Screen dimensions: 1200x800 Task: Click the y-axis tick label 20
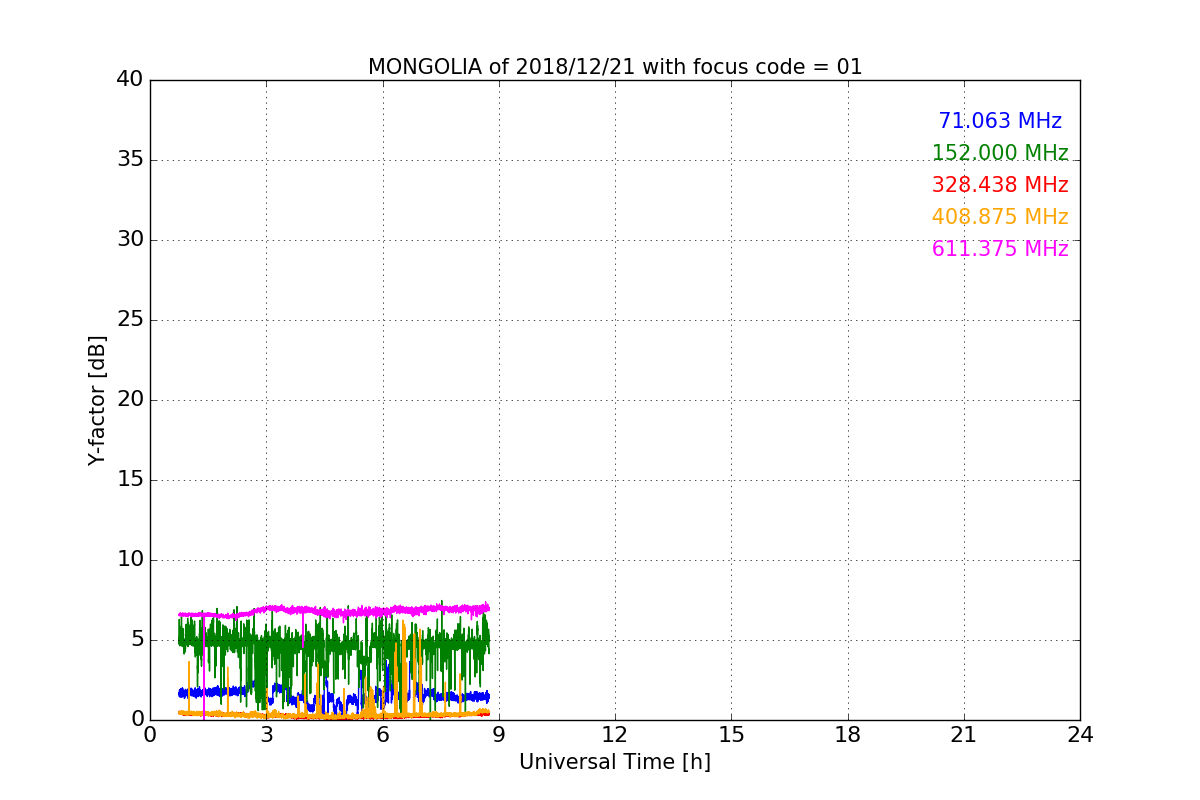click(x=130, y=400)
